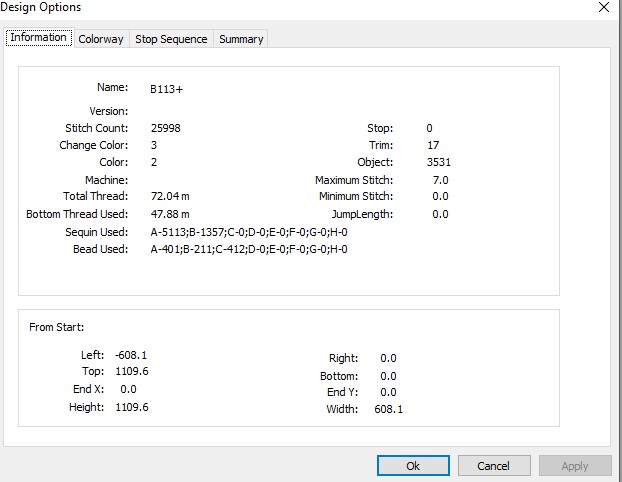Image resolution: width=622 pixels, height=482 pixels.
Task: Click the Stitch Count label
Action: (97, 128)
